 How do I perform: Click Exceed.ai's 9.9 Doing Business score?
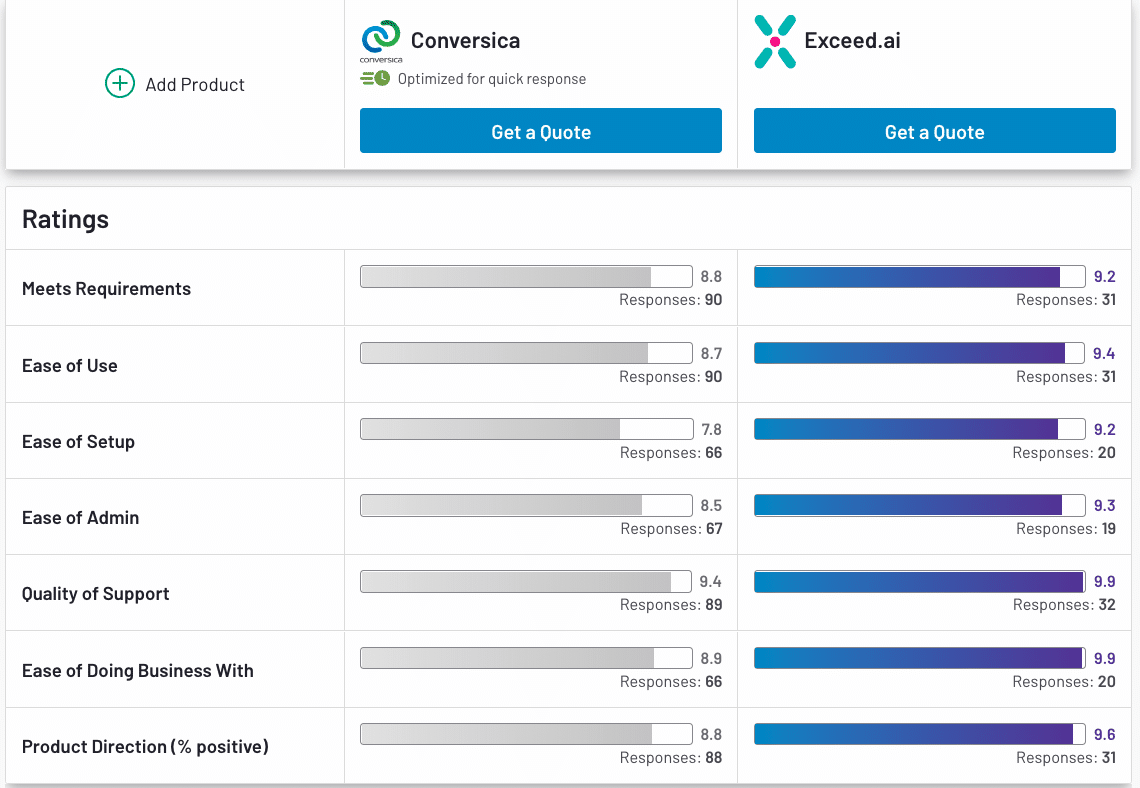[1104, 659]
